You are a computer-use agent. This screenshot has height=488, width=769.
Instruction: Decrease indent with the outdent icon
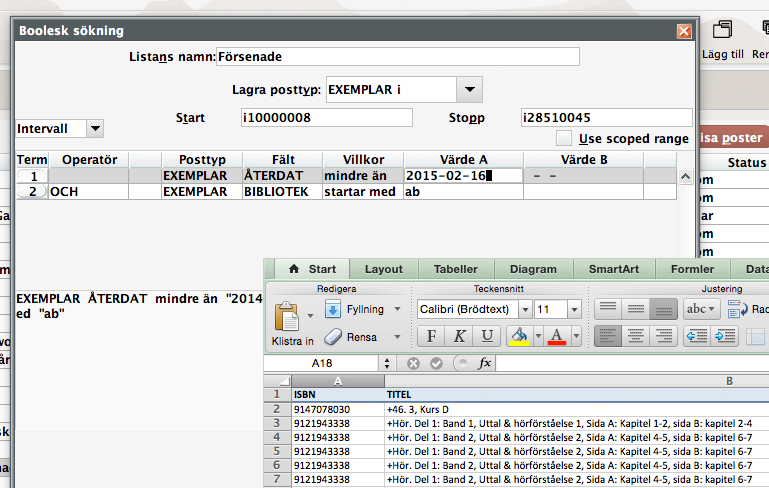click(x=697, y=336)
